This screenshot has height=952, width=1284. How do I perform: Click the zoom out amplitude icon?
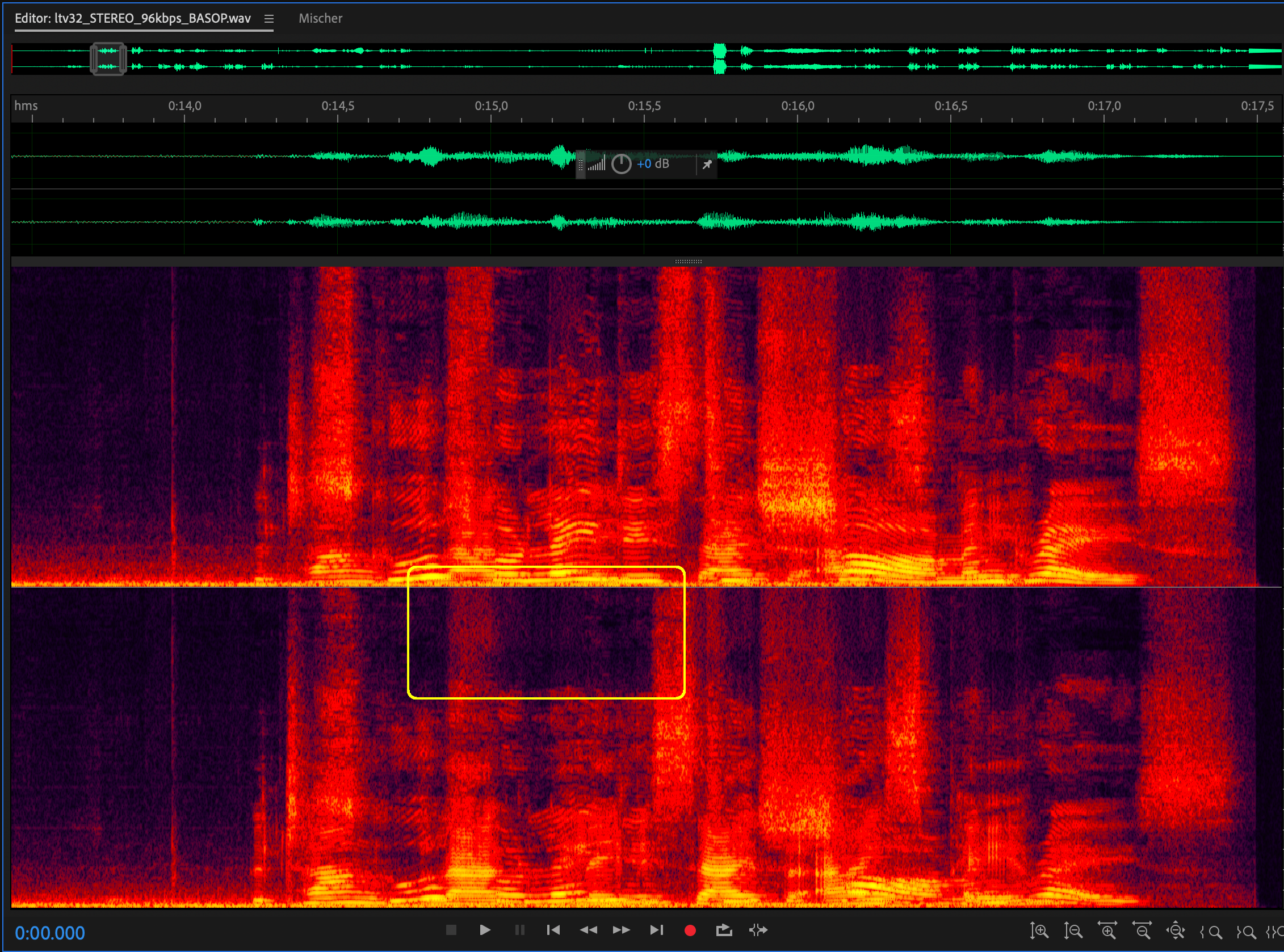click(x=1073, y=930)
